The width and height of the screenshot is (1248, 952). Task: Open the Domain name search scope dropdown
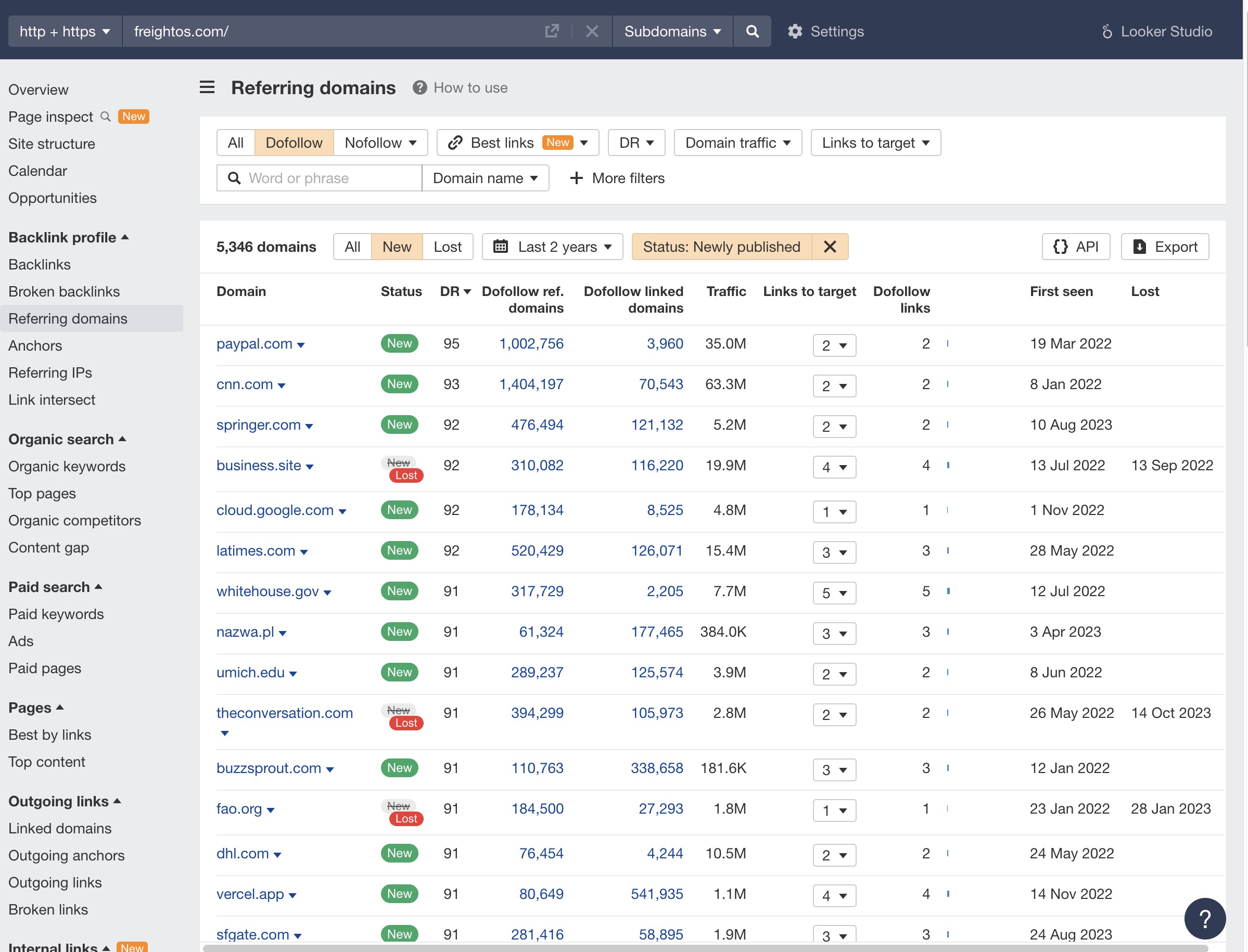[485, 178]
